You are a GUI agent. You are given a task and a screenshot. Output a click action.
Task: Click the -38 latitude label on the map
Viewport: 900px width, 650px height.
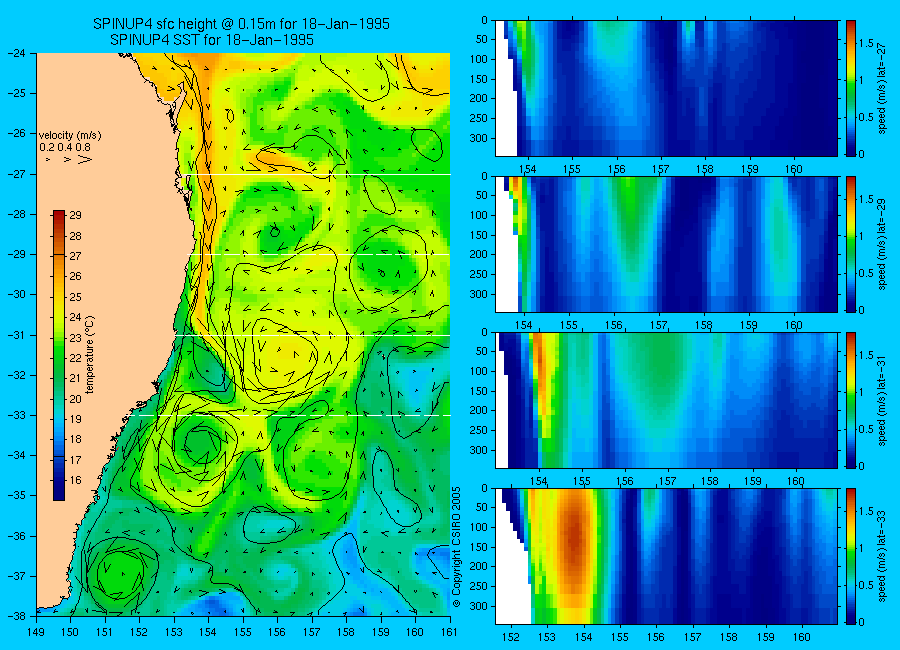[x=16, y=616]
